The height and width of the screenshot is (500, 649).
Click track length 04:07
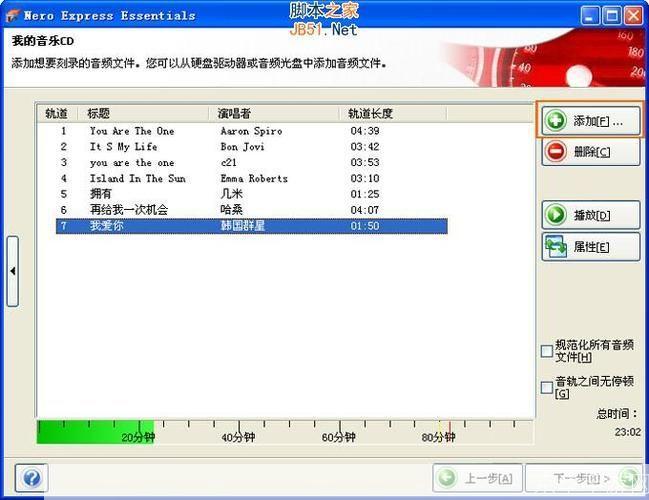(x=365, y=210)
